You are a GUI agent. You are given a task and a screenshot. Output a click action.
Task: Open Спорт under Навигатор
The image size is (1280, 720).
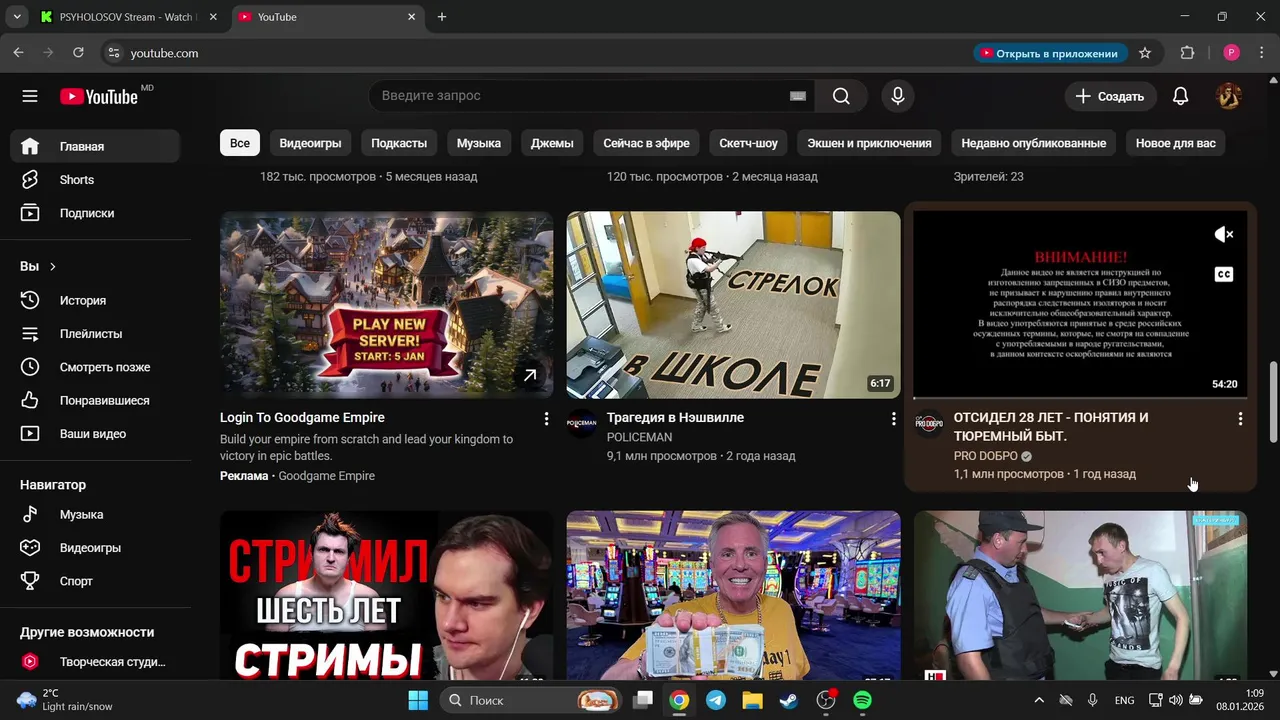(x=95, y=581)
